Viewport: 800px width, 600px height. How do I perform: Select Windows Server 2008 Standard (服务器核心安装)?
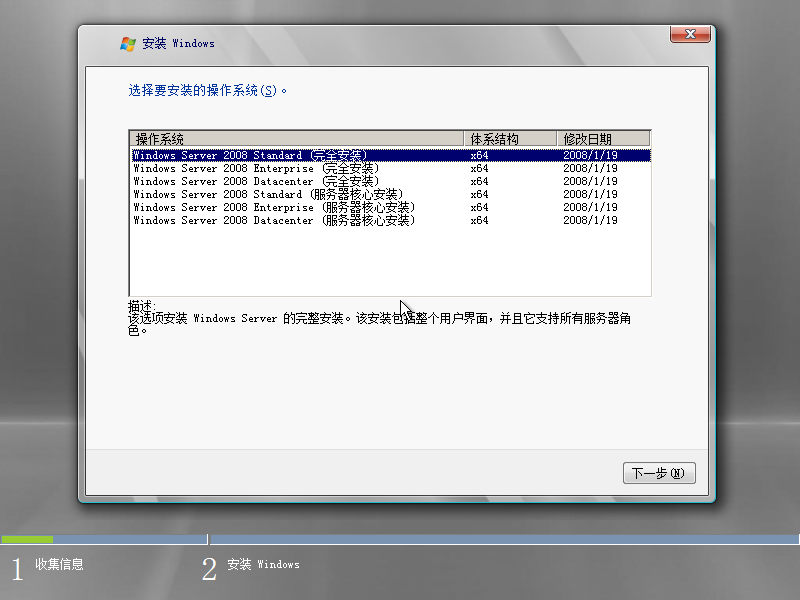[250, 194]
